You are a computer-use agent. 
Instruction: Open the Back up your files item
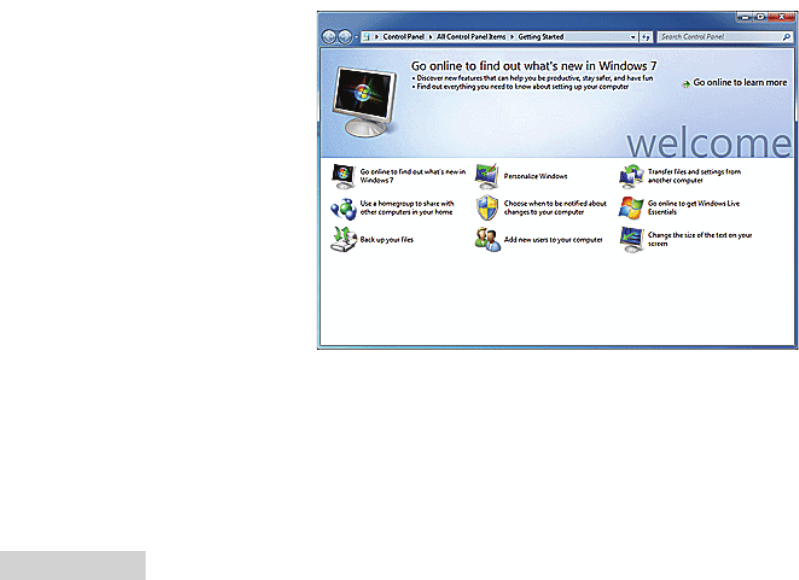pos(387,240)
